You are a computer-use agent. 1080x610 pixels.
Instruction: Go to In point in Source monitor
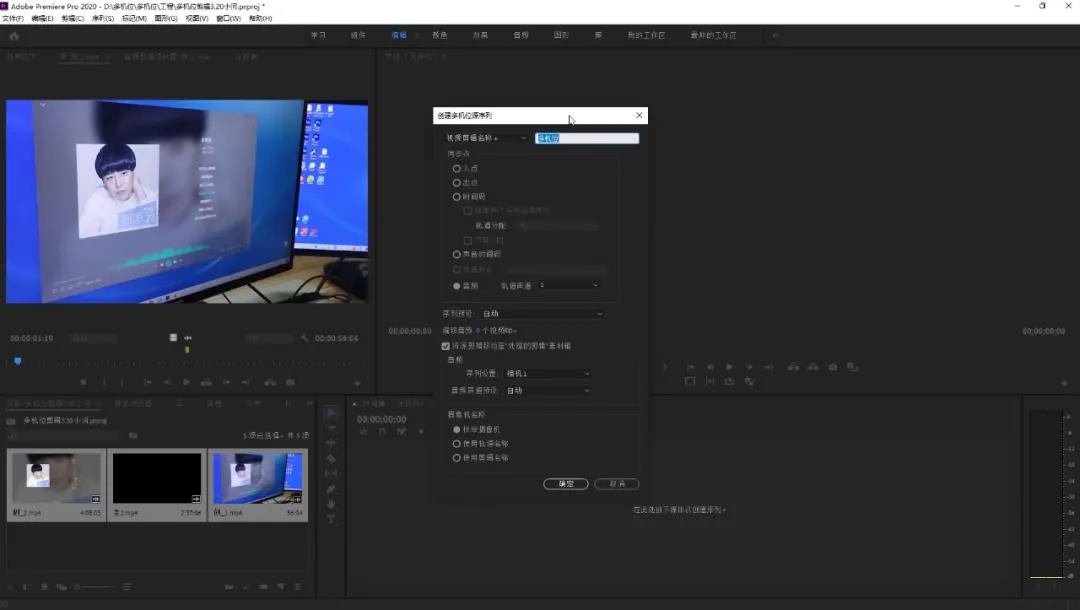coord(147,382)
